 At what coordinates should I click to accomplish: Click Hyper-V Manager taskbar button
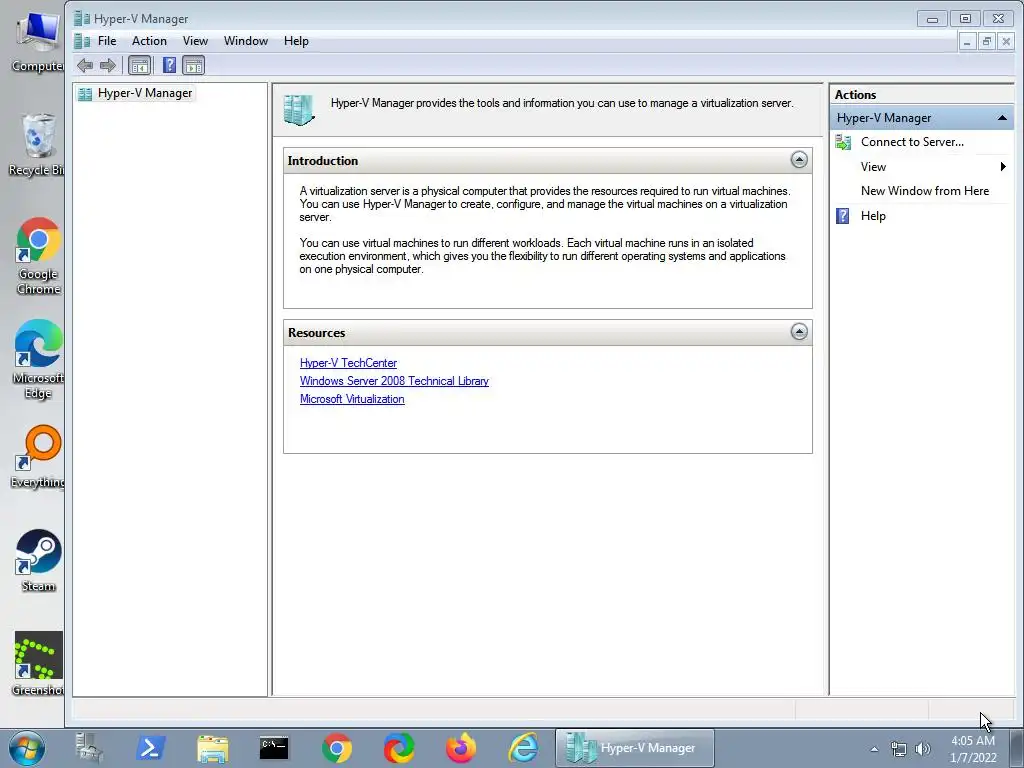pos(634,748)
